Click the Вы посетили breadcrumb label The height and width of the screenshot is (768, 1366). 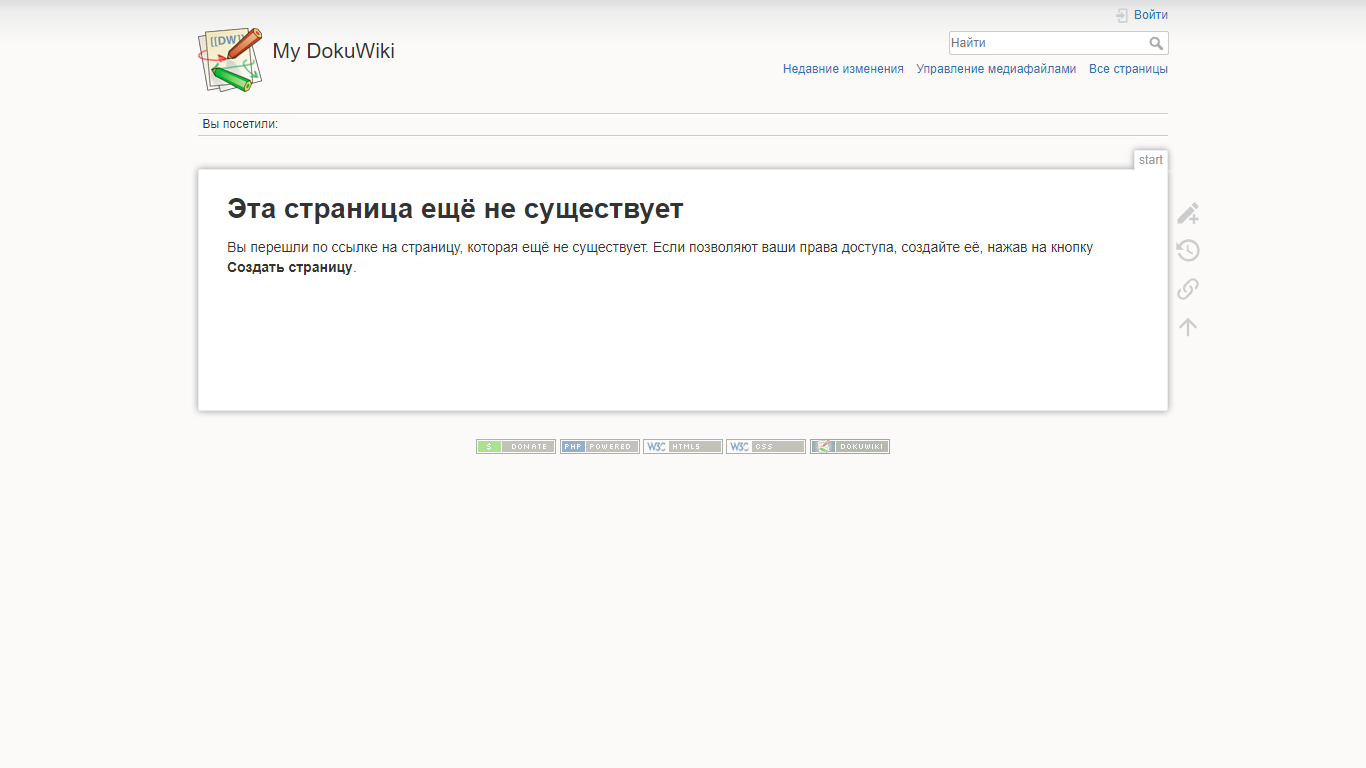coord(240,124)
